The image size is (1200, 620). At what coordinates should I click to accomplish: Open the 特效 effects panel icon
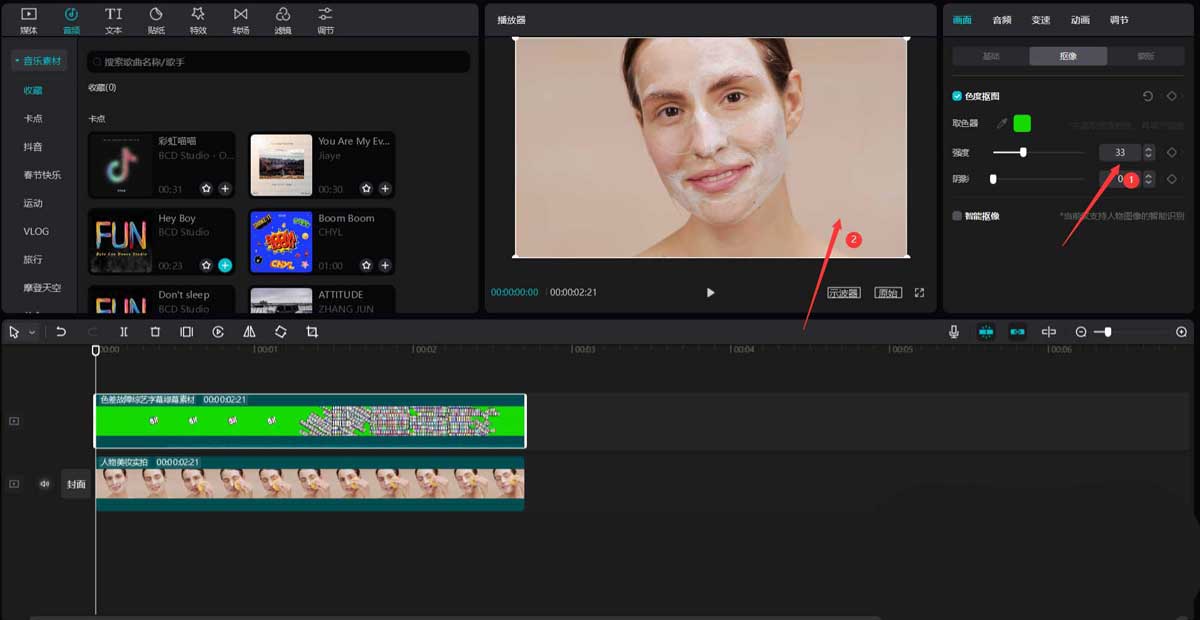198,18
